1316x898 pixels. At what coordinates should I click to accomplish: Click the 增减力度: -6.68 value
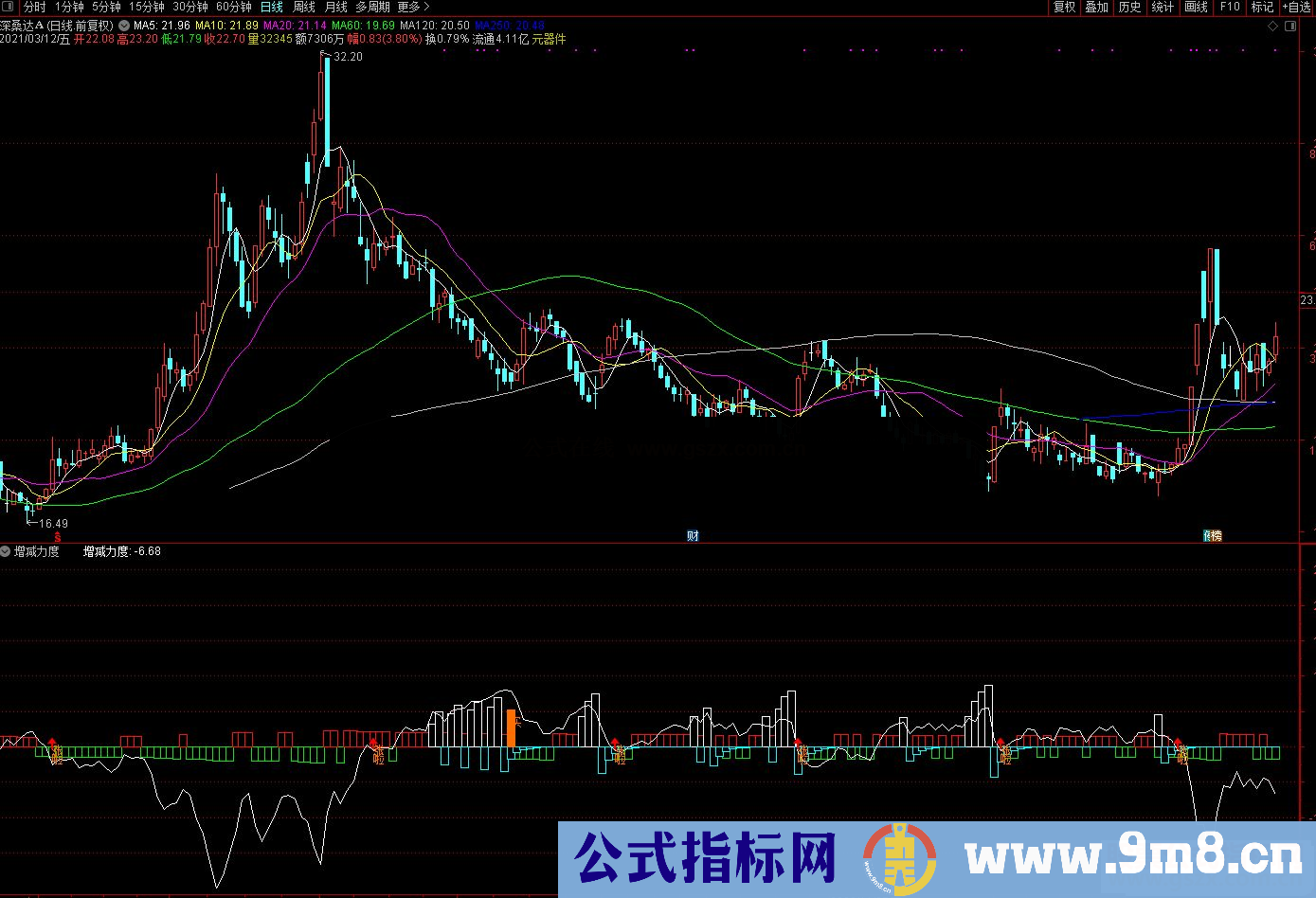[122, 551]
